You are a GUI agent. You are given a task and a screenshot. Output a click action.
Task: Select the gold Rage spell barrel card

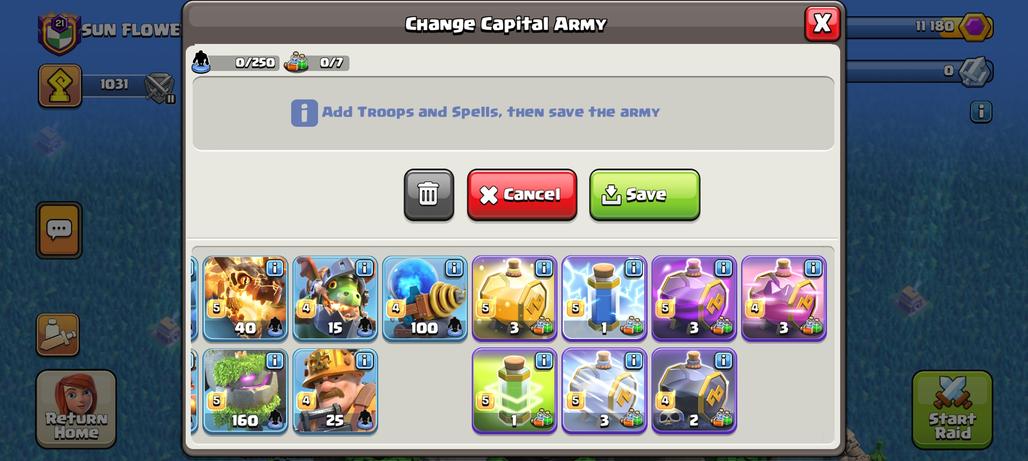(x=515, y=298)
